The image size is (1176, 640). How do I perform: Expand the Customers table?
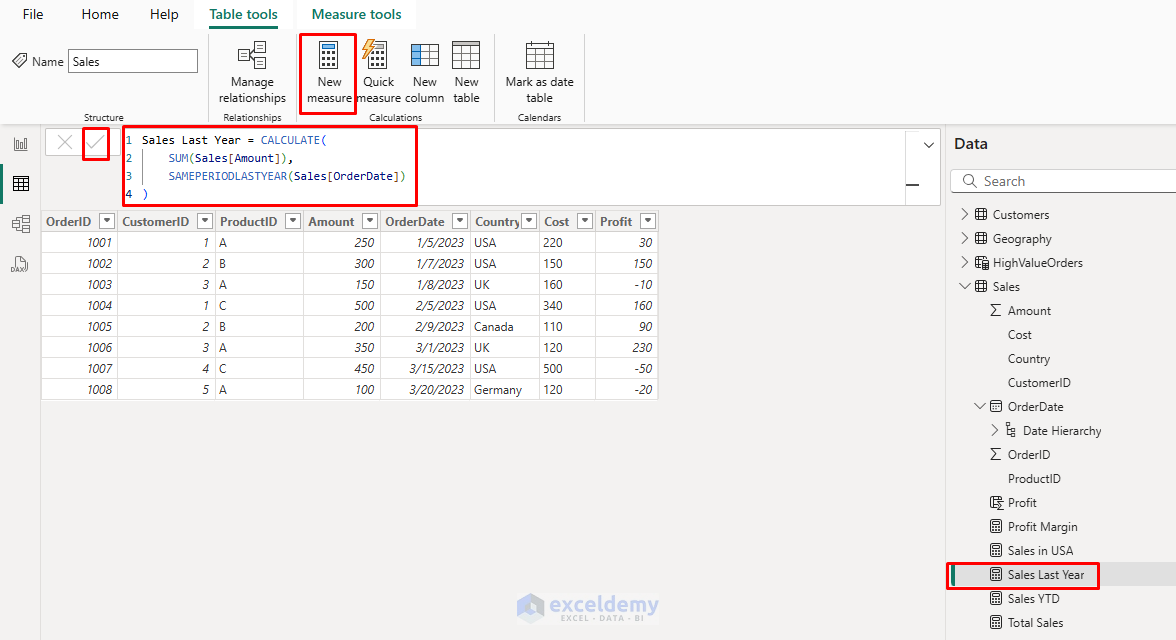[x=964, y=215]
